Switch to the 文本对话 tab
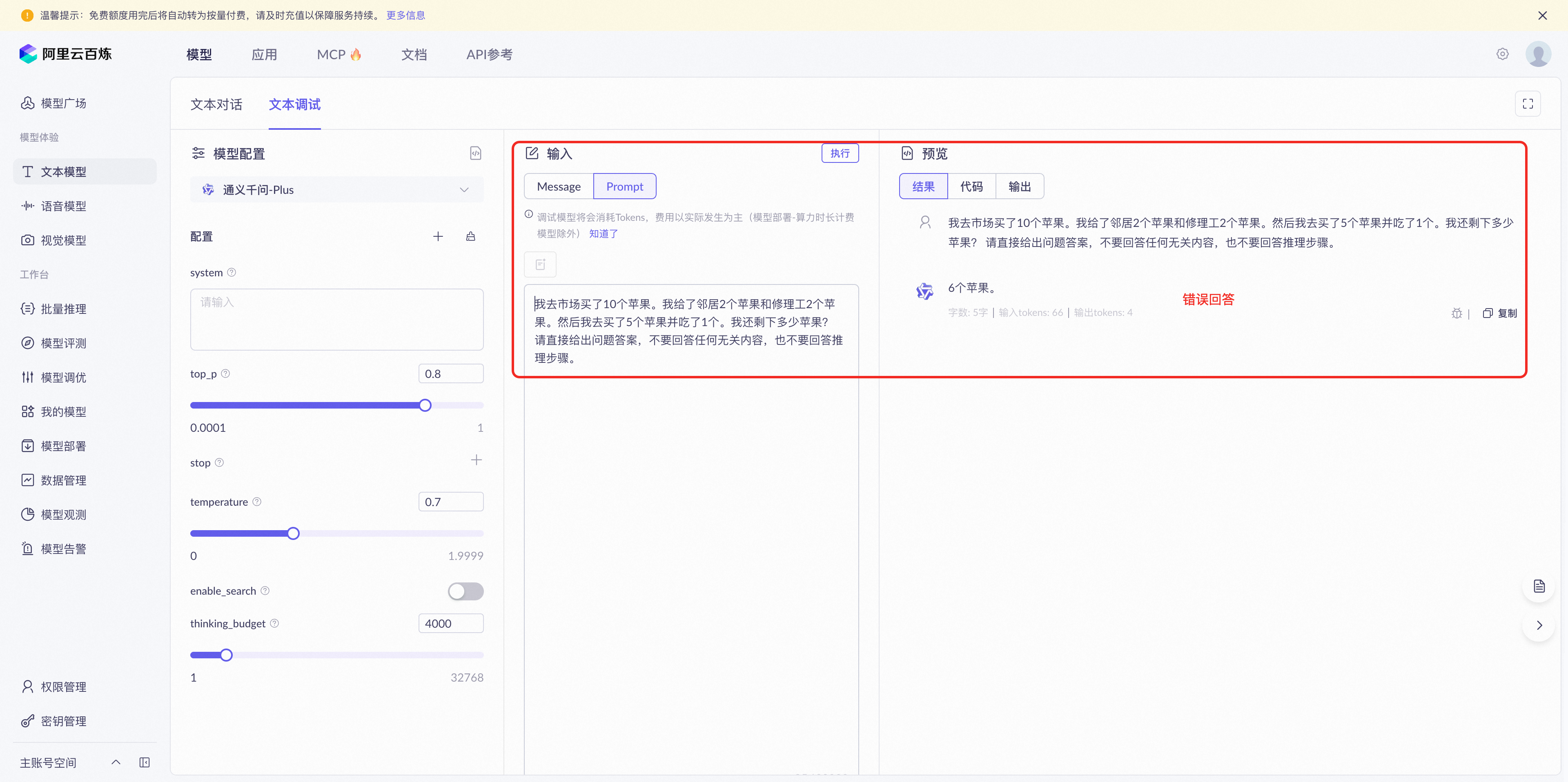The image size is (1568, 782). click(216, 104)
